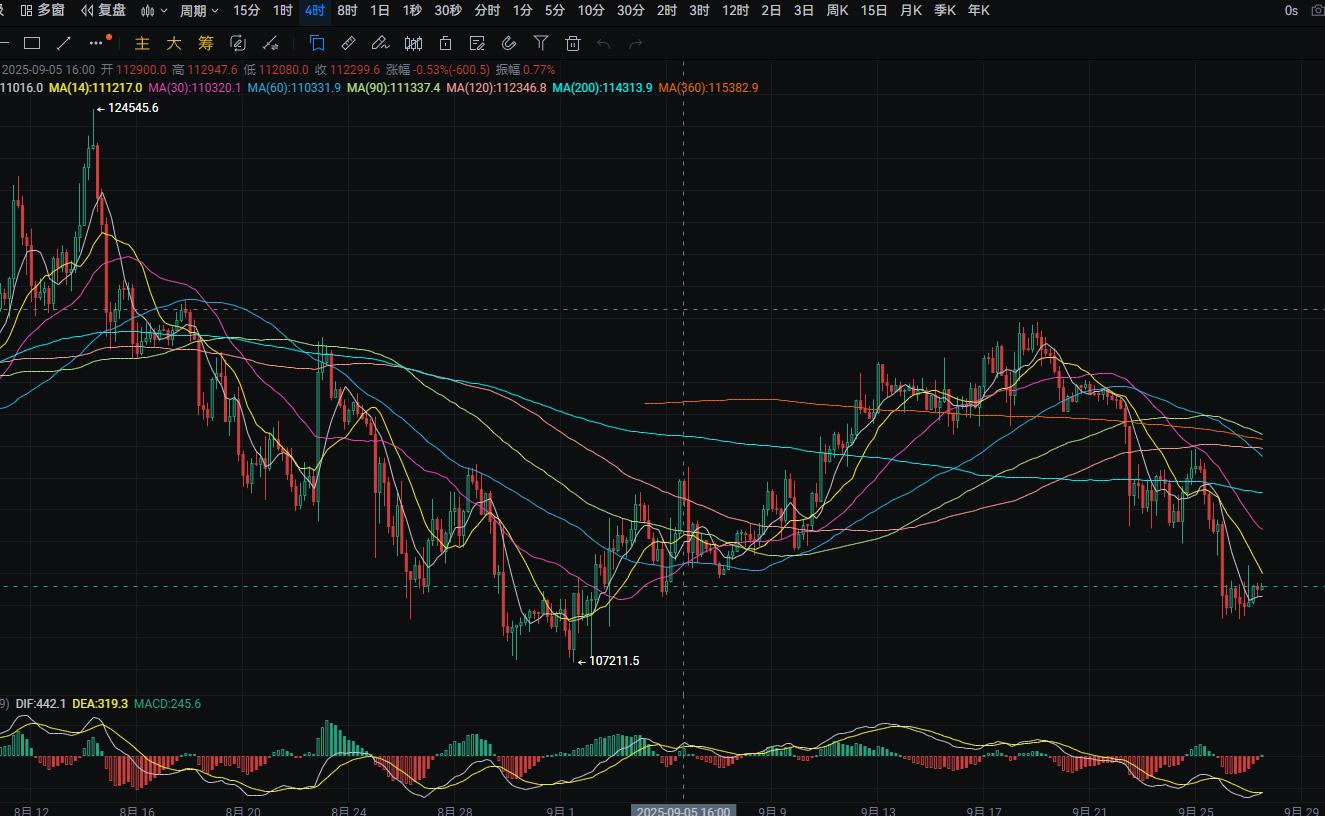Switch to the 1分 timeframe
Image resolution: width=1325 pixels, height=816 pixels.
(522, 11)
